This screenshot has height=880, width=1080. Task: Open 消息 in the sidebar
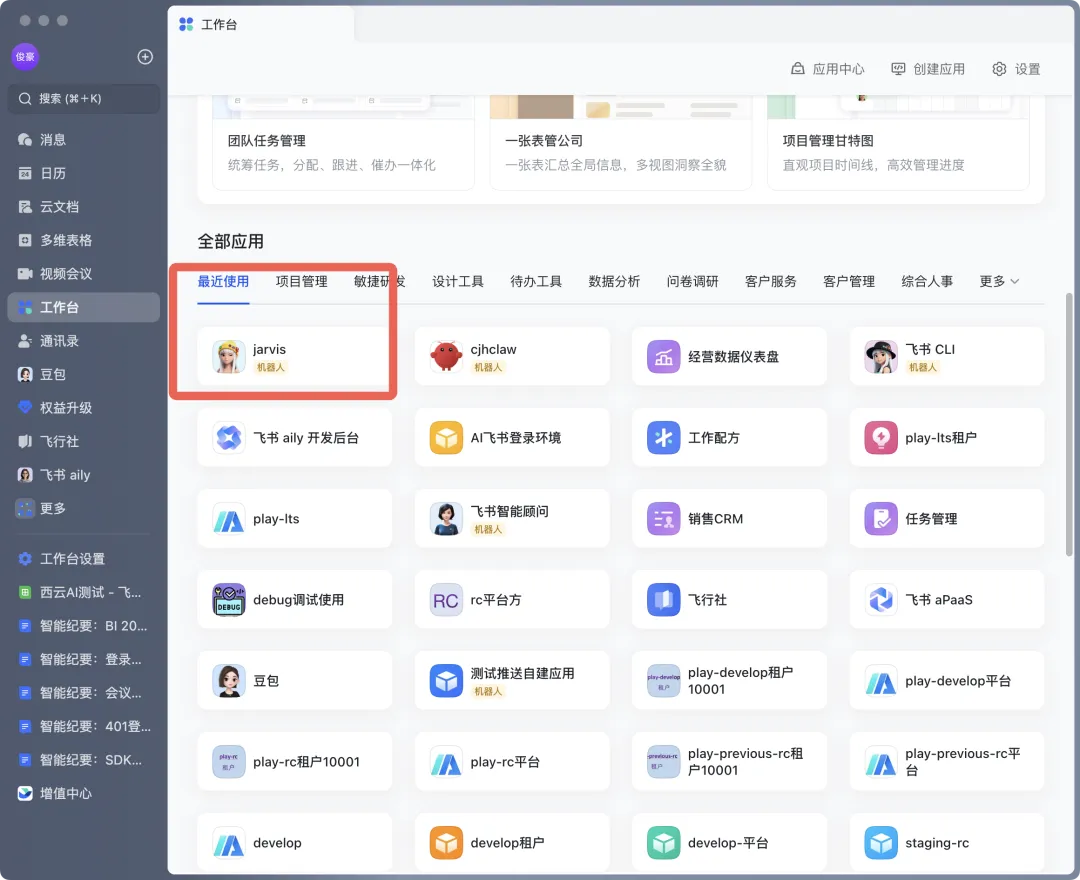click(83, 140)
